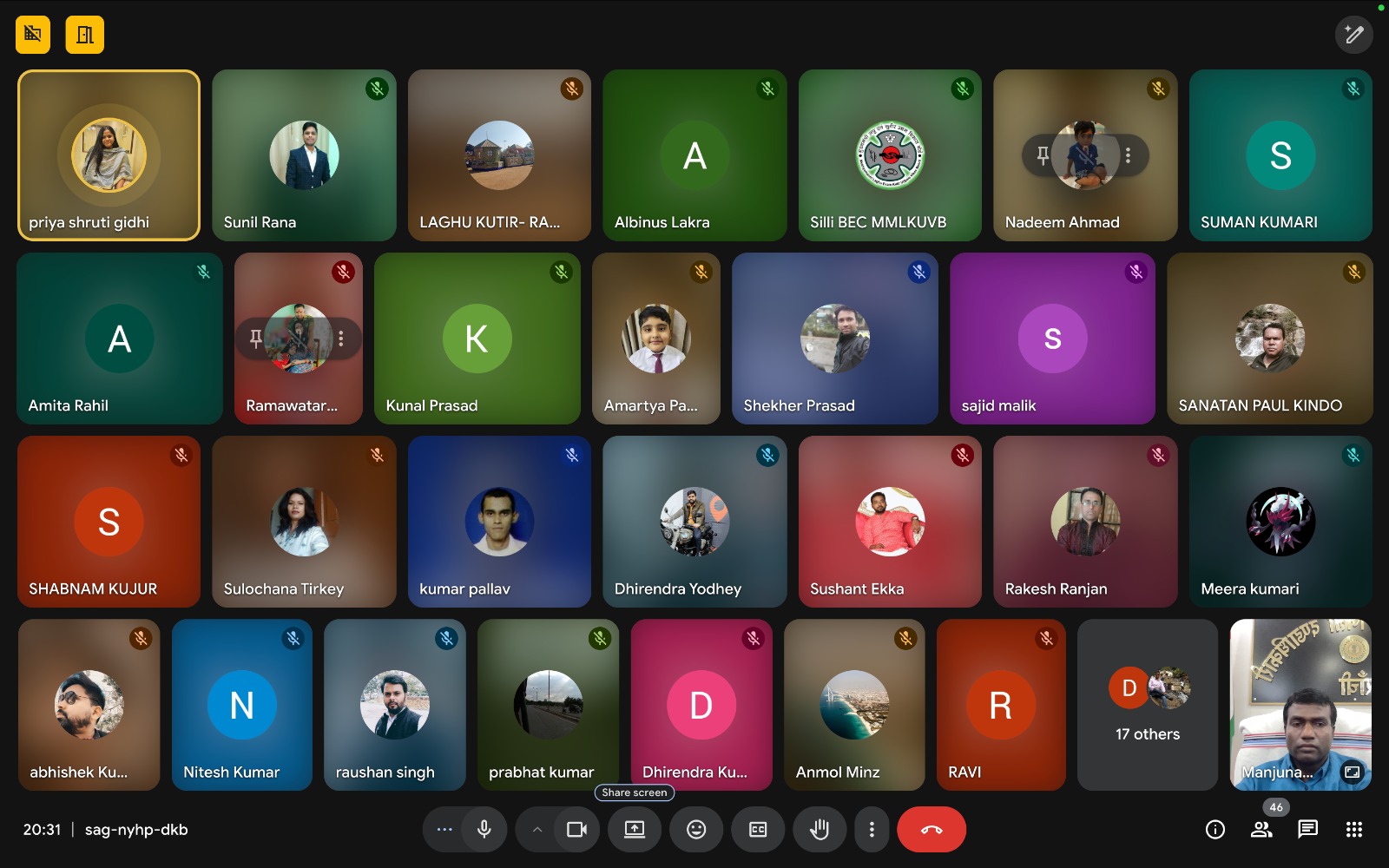Open the chat panel icon

[x=1307, y=830]
